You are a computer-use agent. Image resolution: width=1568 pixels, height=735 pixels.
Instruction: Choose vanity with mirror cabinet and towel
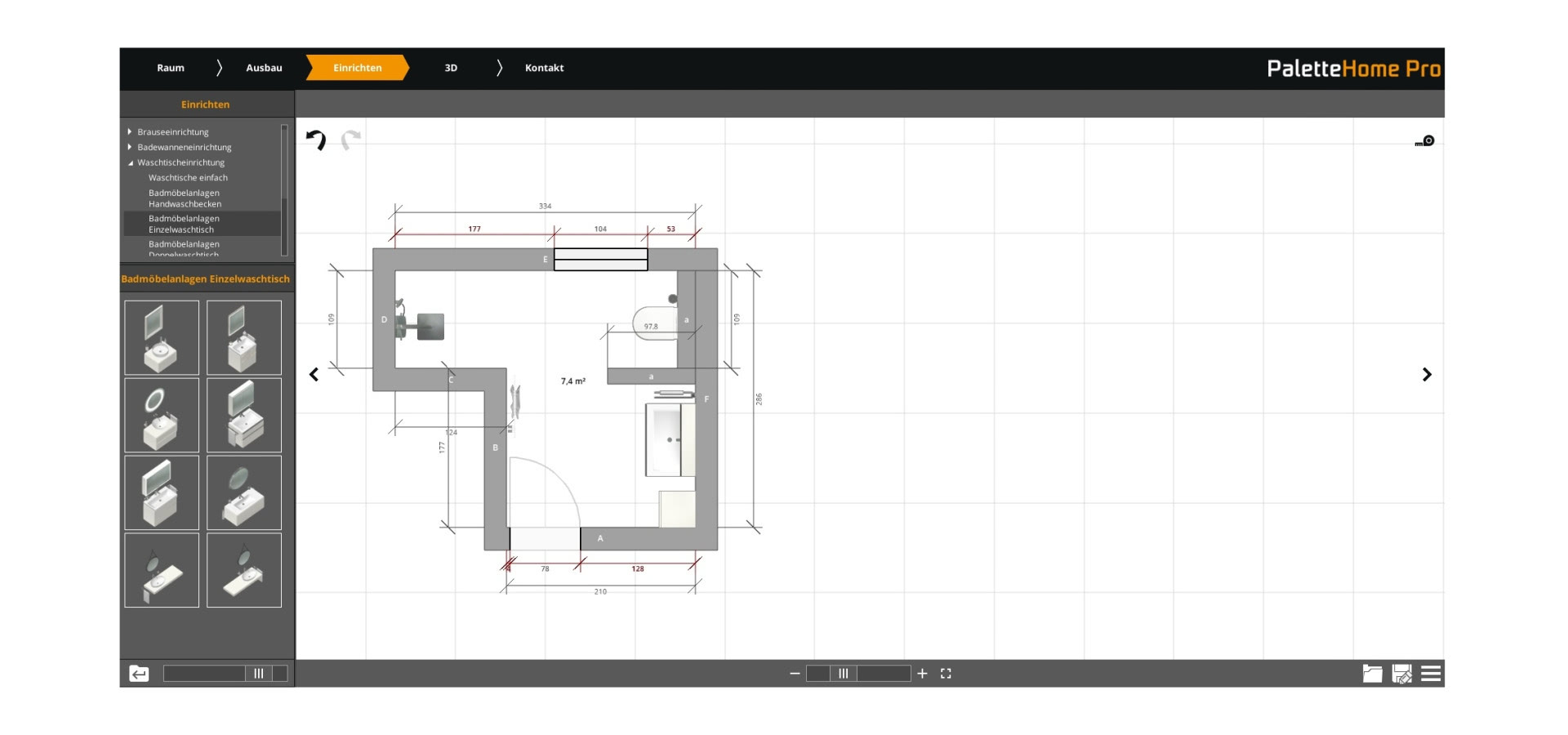[244, 415]
